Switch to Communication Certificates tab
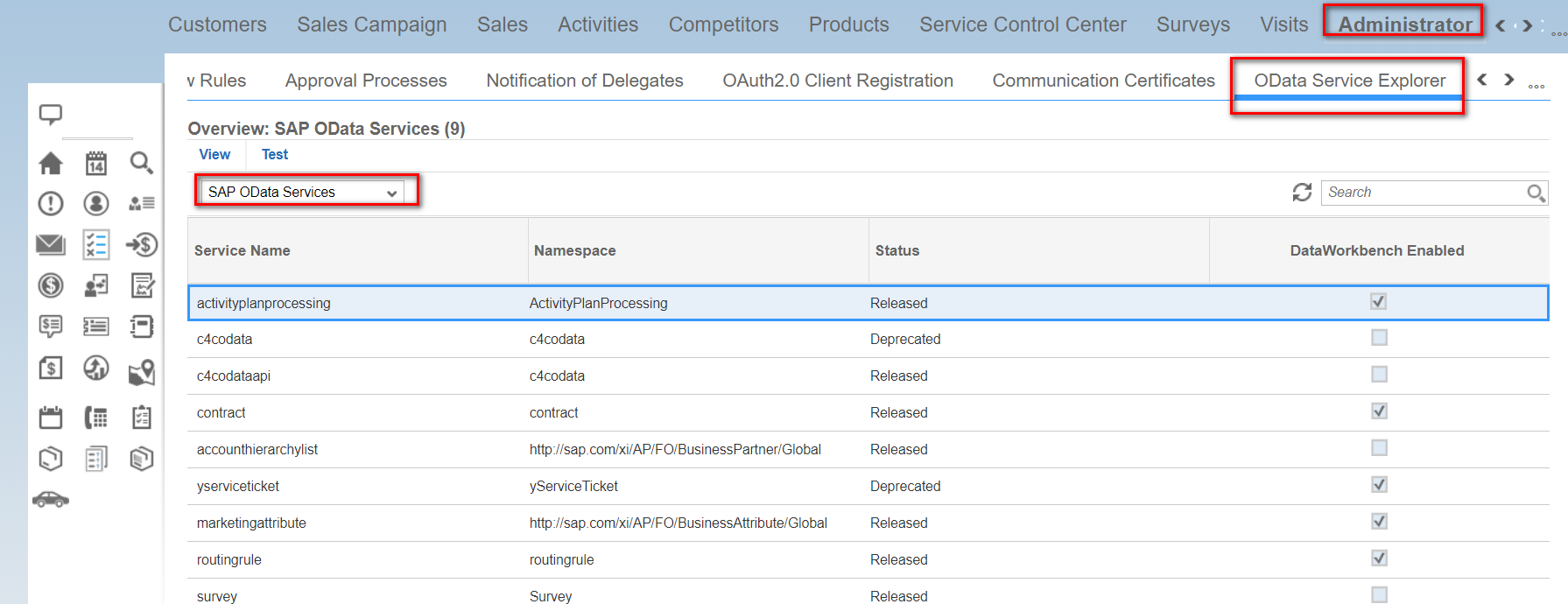Viewport: 1568px width, 604px height. click(x=1103, y=81)
